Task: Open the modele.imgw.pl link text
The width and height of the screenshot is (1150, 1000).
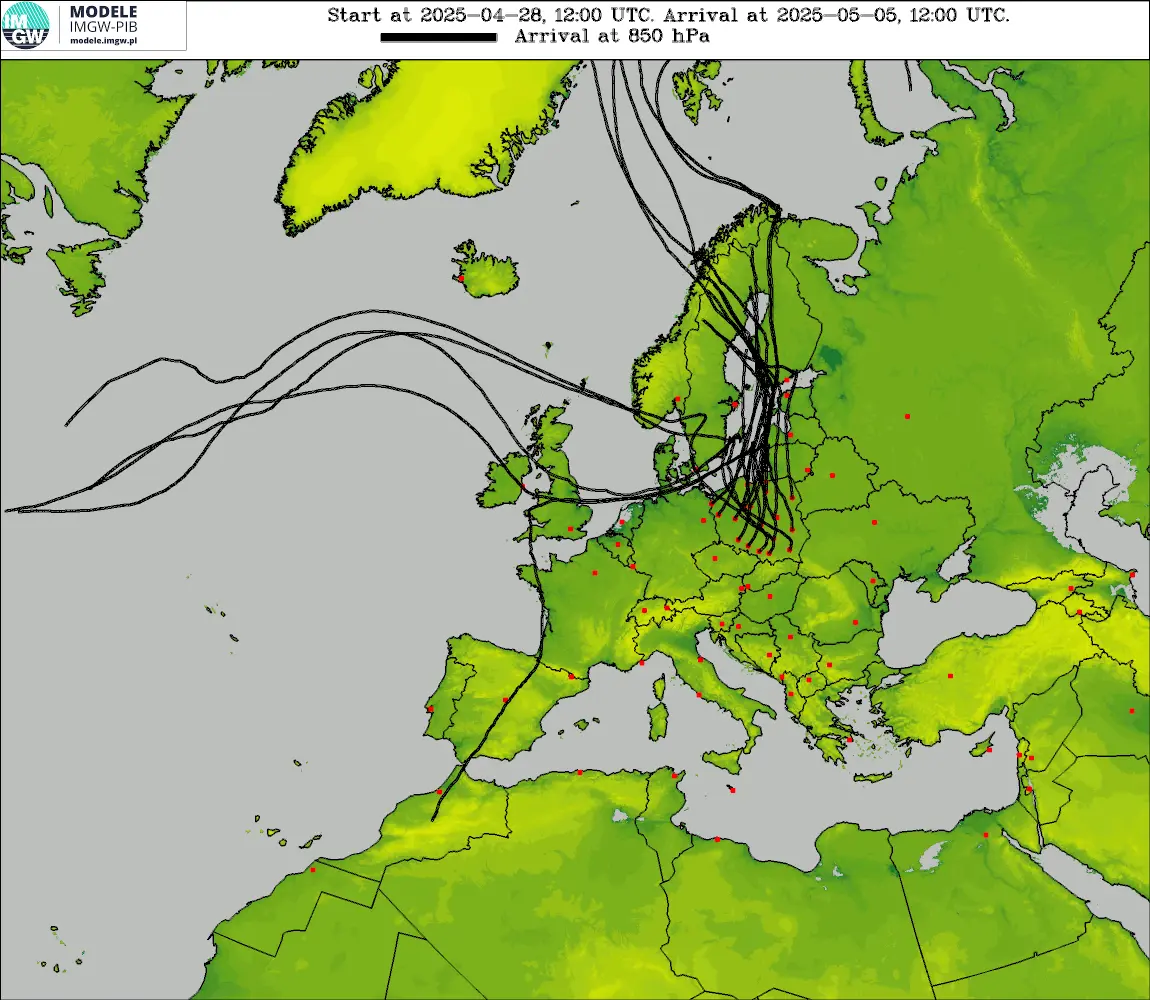Action: 103,41
